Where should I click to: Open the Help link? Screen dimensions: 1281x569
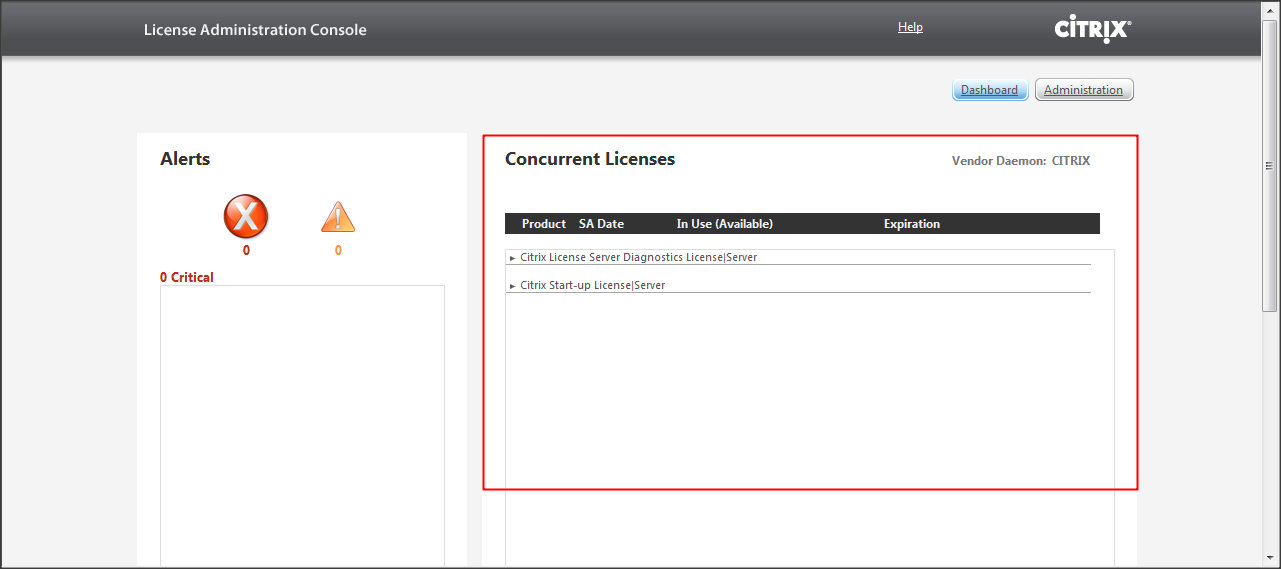pos(910,27)
